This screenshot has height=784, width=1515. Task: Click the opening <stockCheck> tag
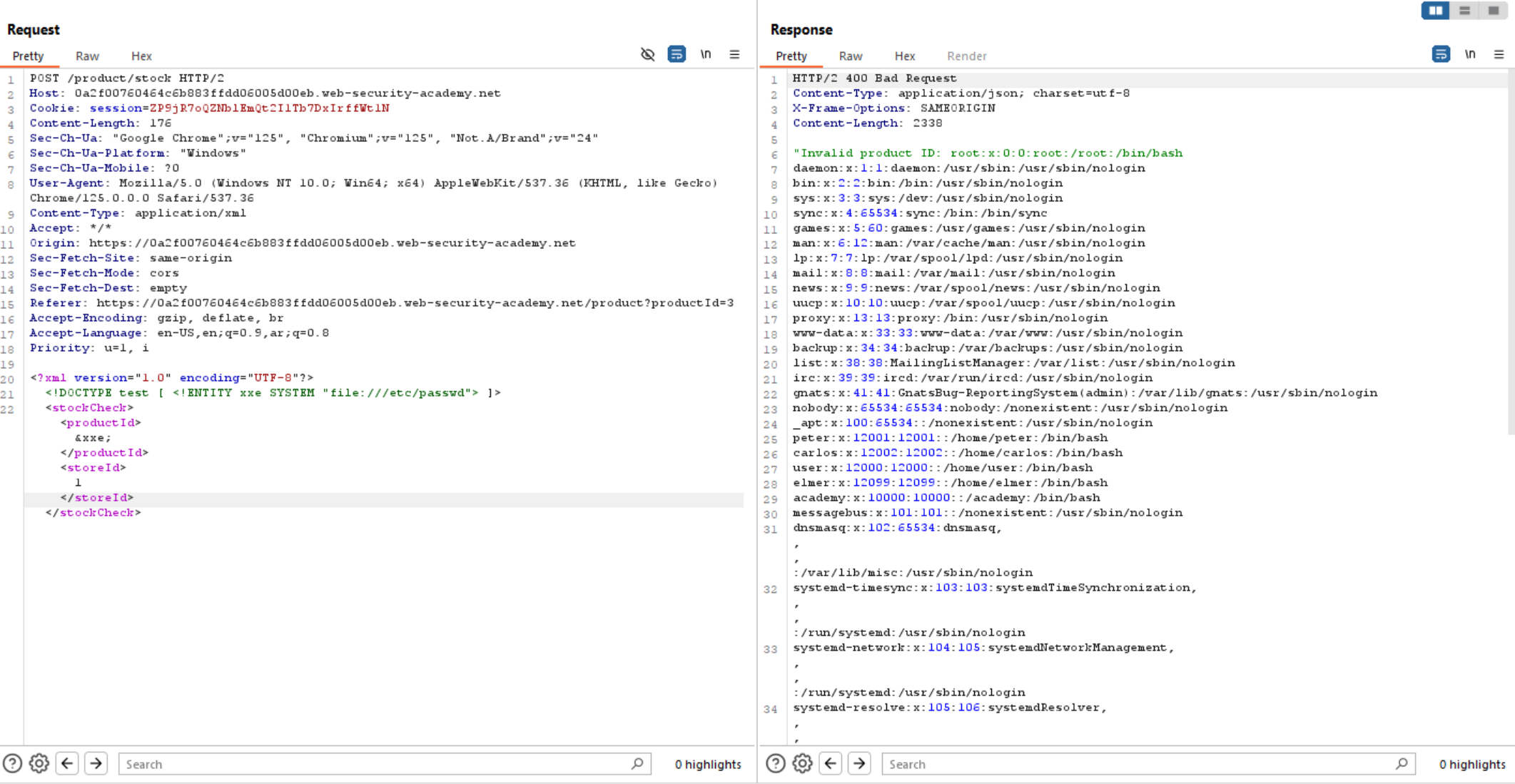[x=89, y=407]
